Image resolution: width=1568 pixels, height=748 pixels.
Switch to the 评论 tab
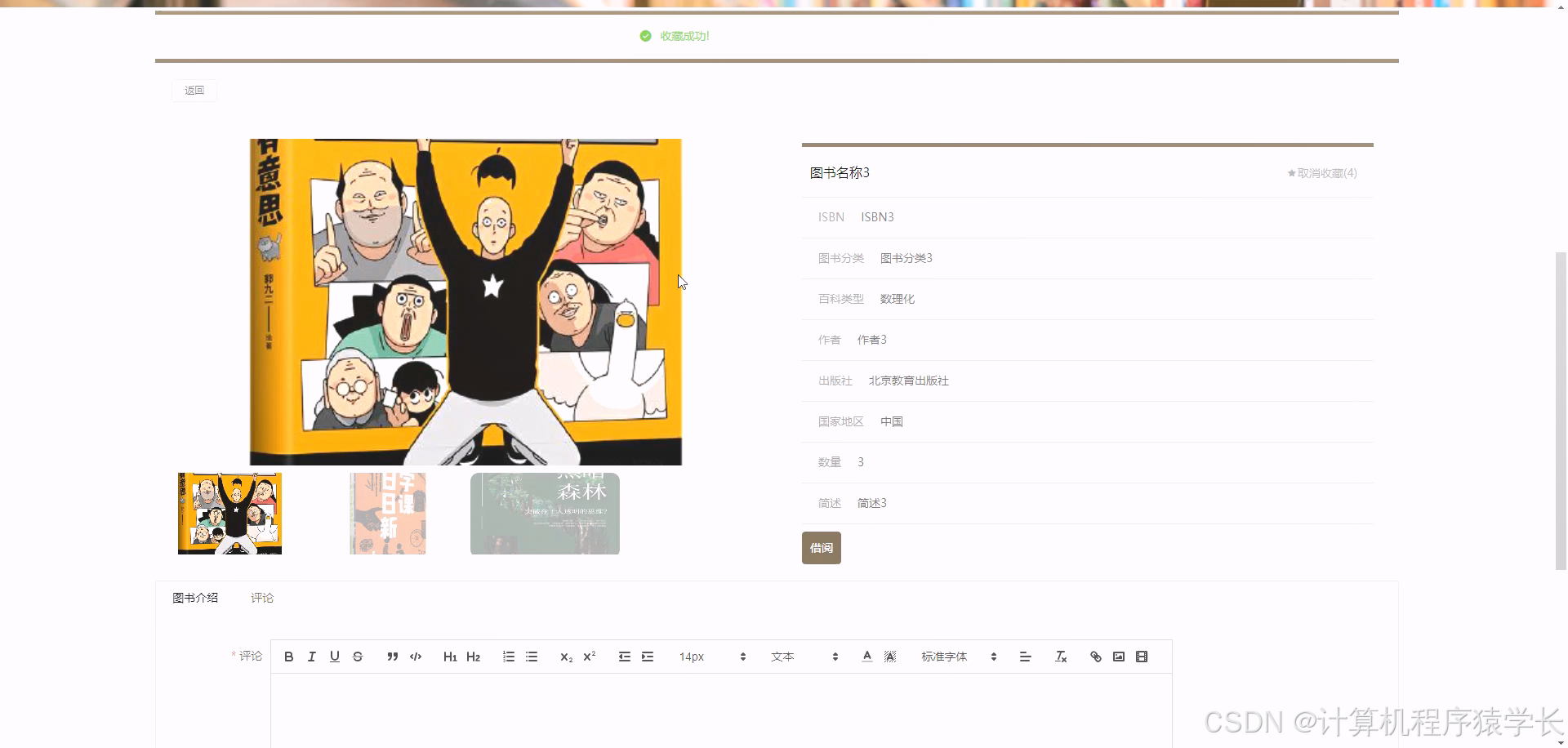pyautogui.click(x=261, y=597)
